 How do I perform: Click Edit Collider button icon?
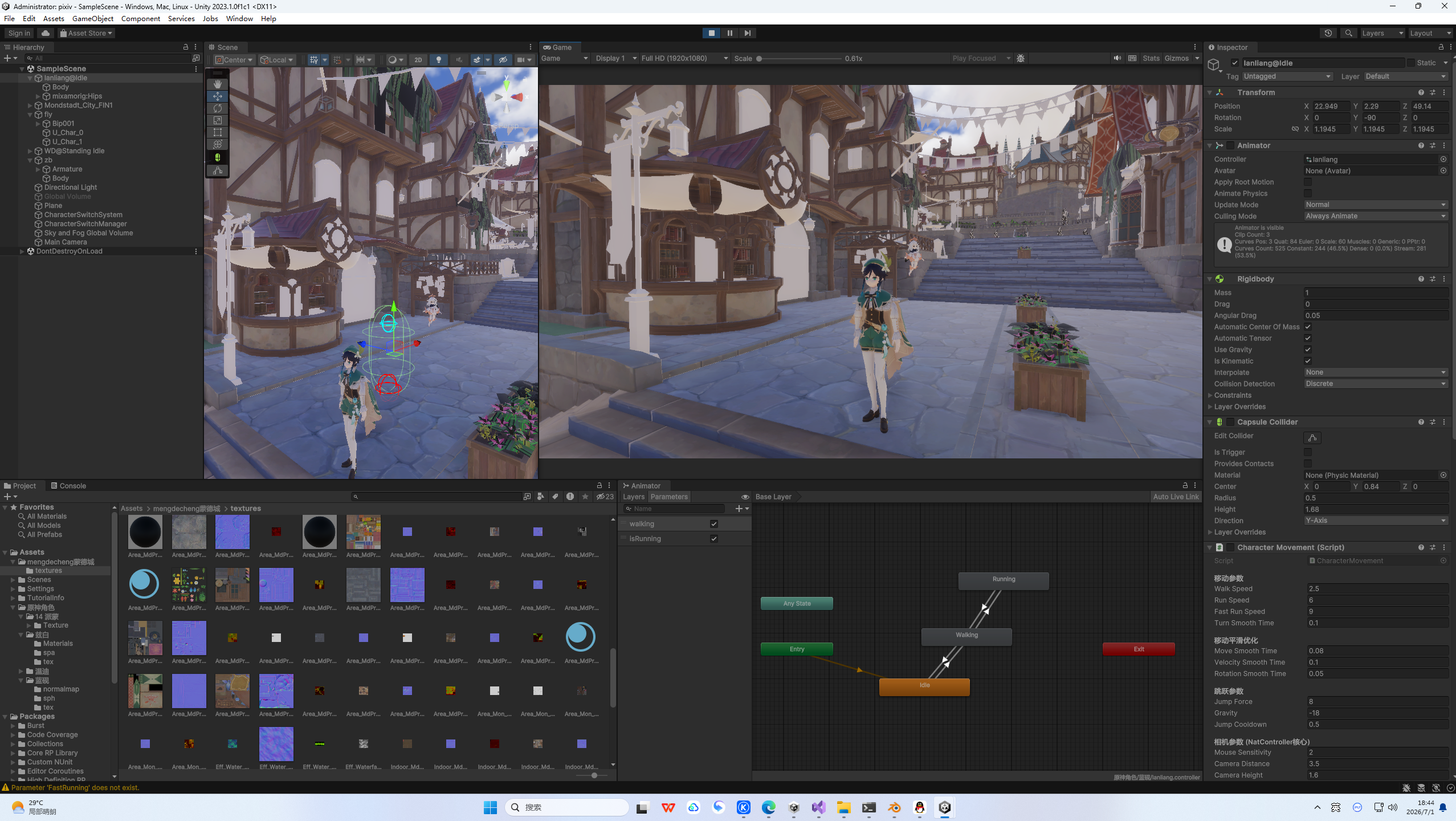[1312, 438]
